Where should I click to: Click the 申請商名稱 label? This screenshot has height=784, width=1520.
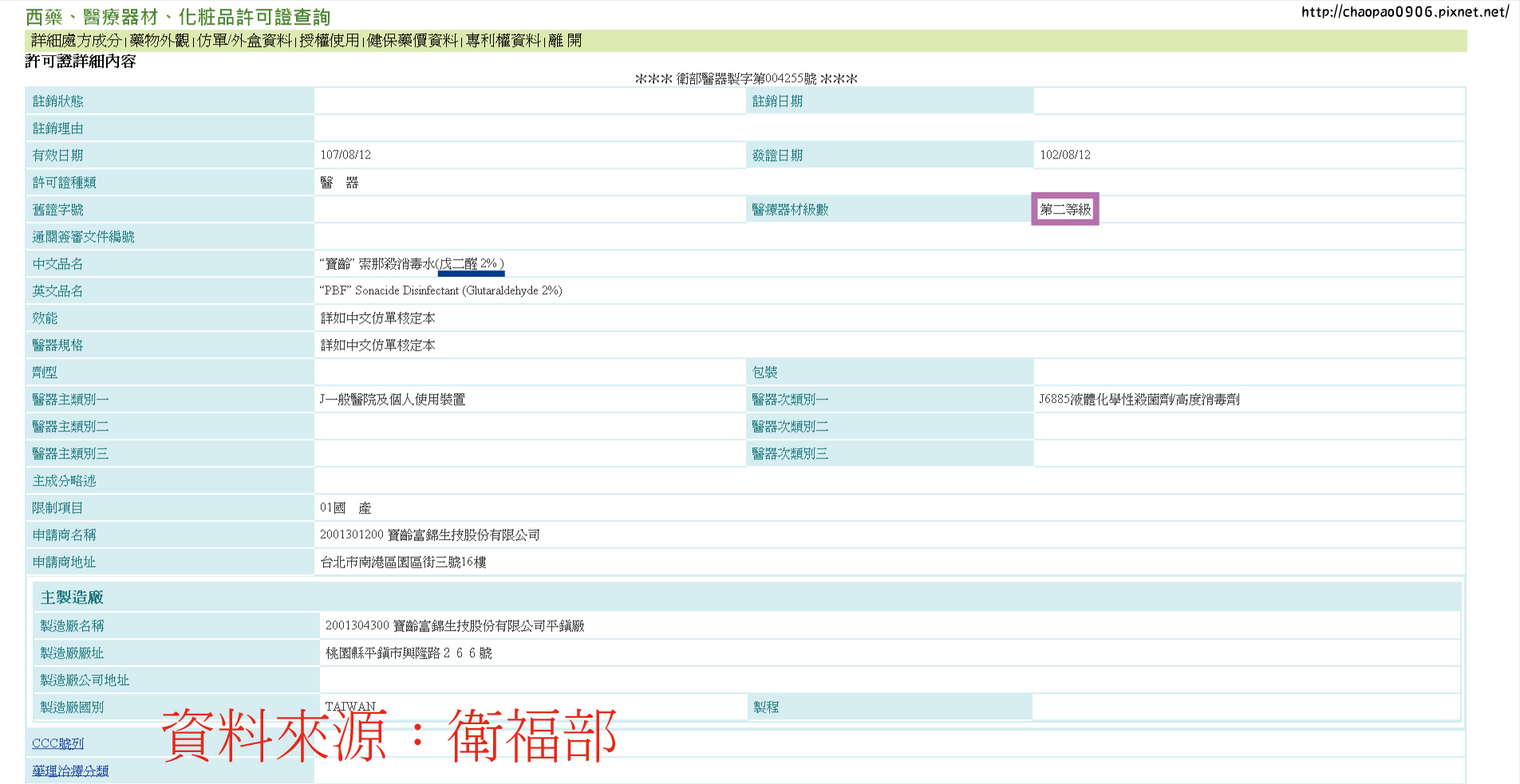(x=65, y=535)
